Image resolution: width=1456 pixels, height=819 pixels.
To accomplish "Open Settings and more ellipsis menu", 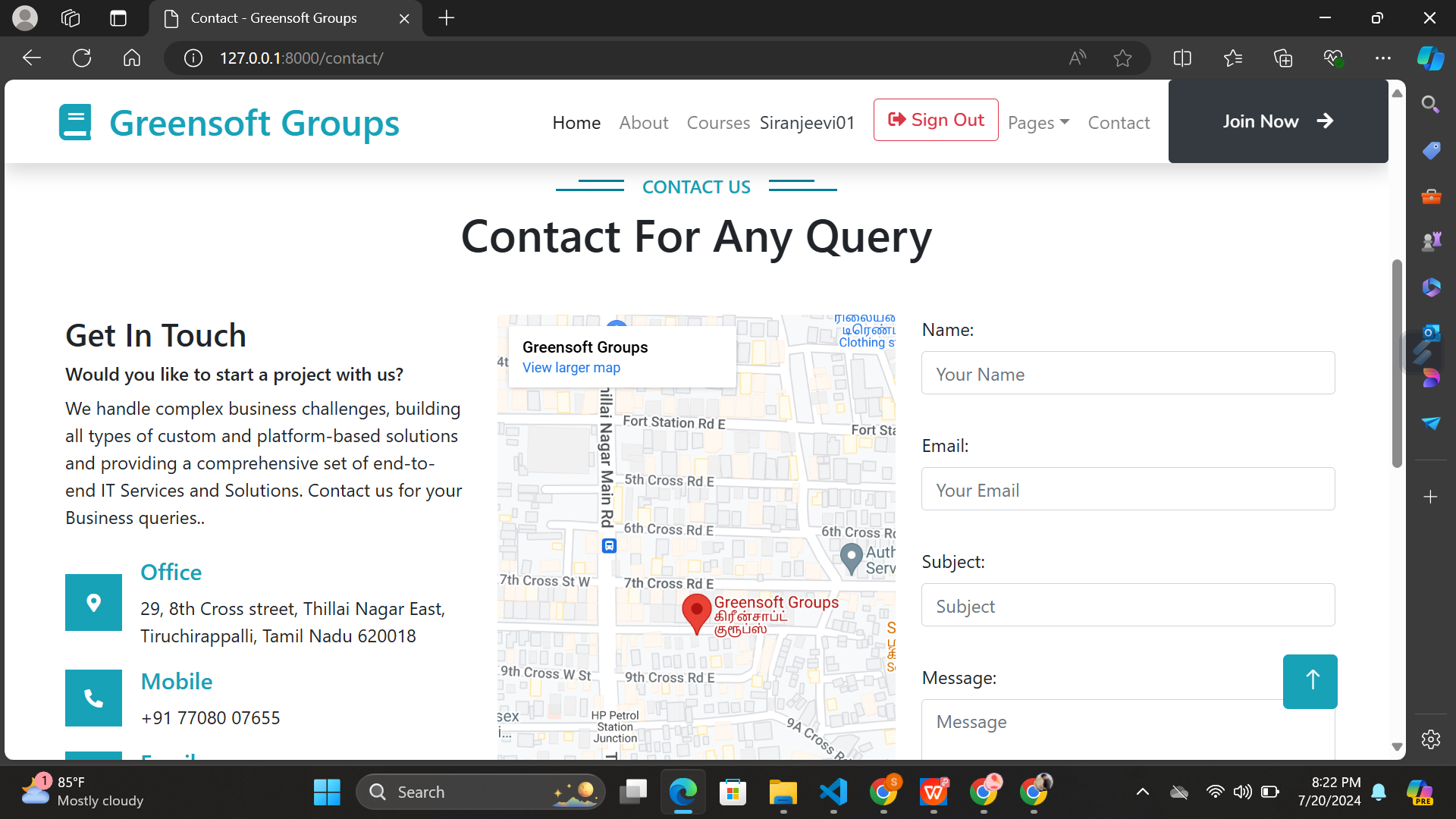I will [x=1383, y=58].
